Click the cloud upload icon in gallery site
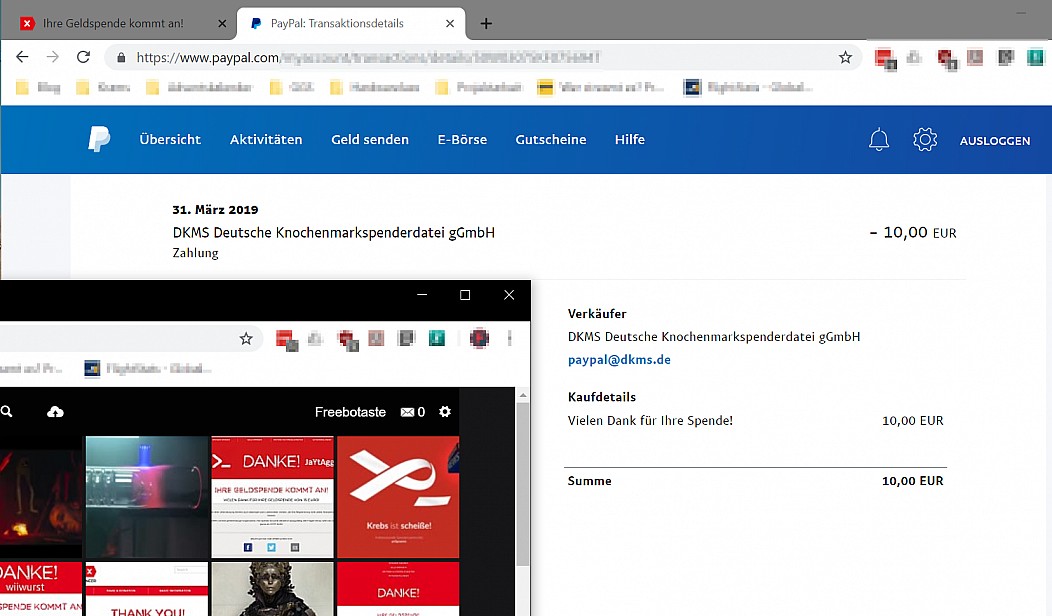The width and height of the screenshot is (1052, 616). tap(55, 412)
